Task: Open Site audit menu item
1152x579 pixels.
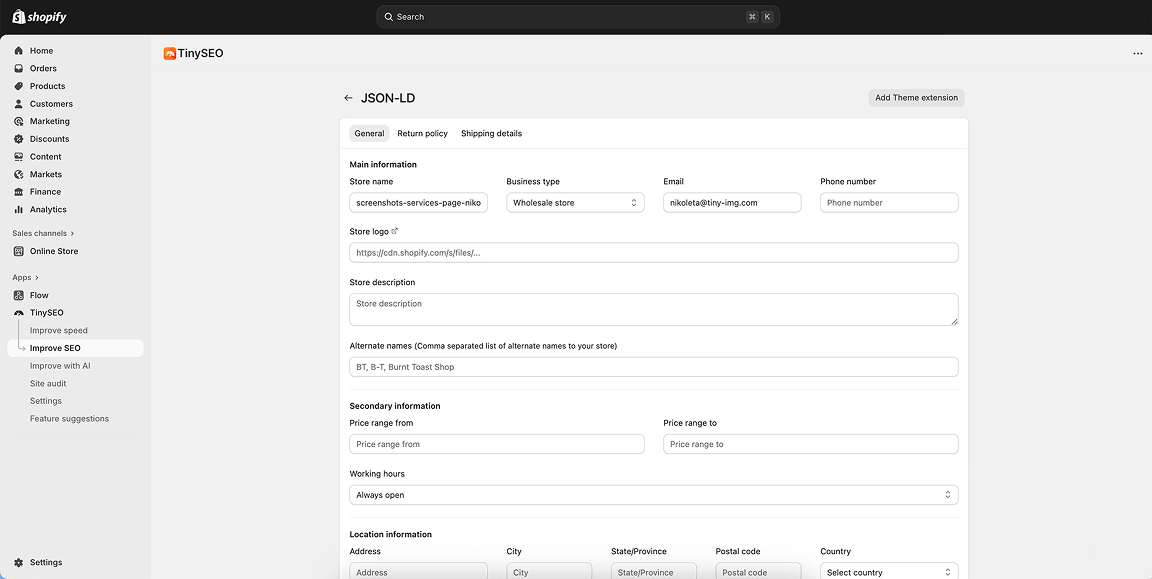Action: pos(48,384)
